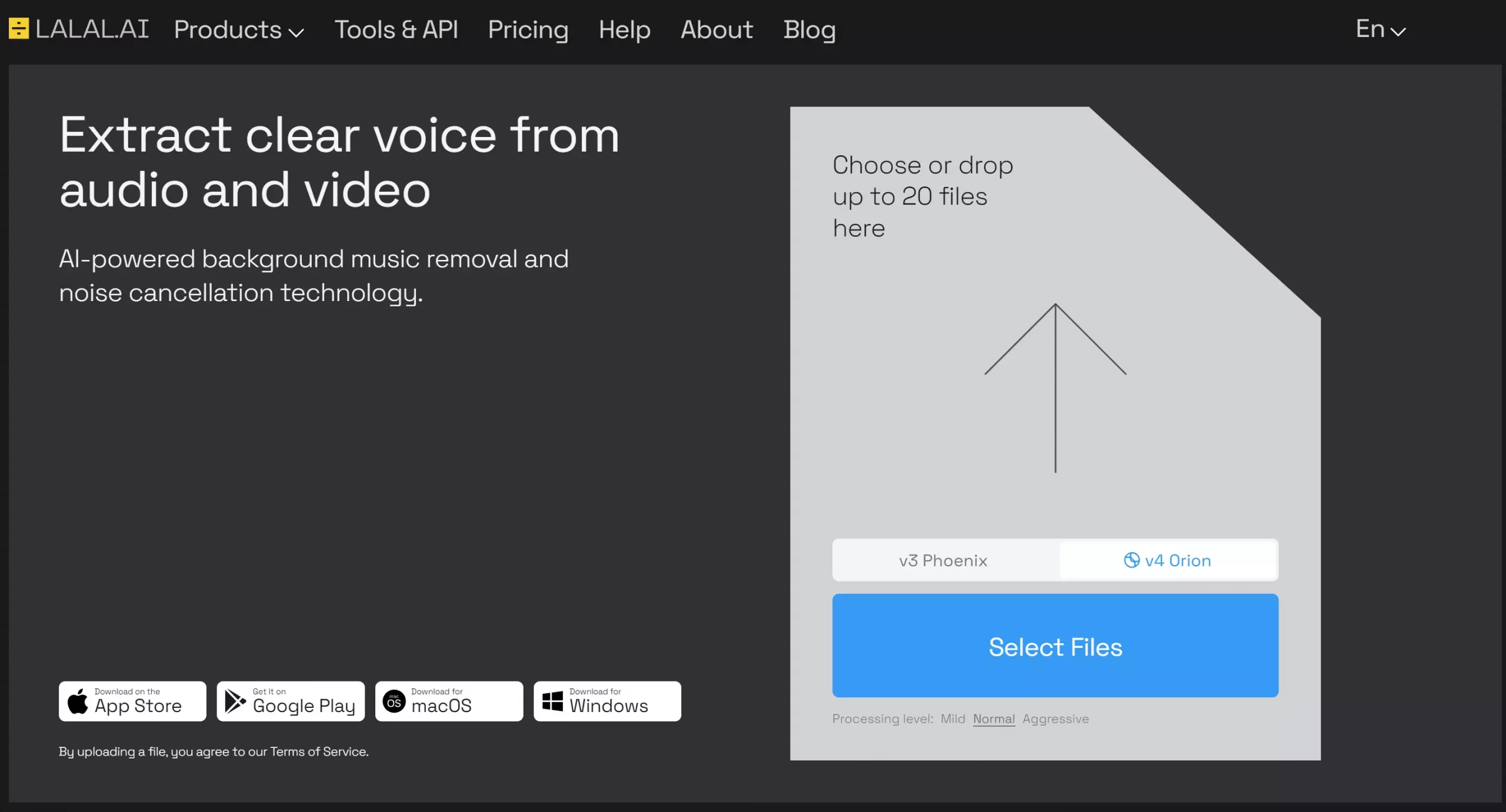Click the macOS circle icon
The width and height of the screenshot is (1506, 812).
click(x=394, y=701)
